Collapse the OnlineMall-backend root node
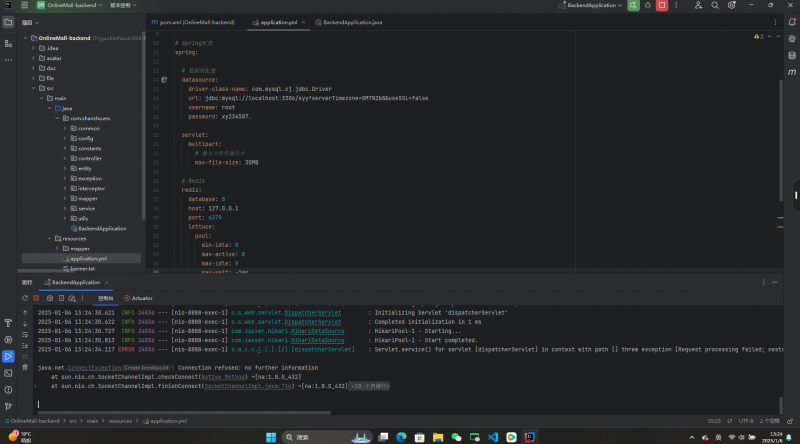 [x=26, y=38]
